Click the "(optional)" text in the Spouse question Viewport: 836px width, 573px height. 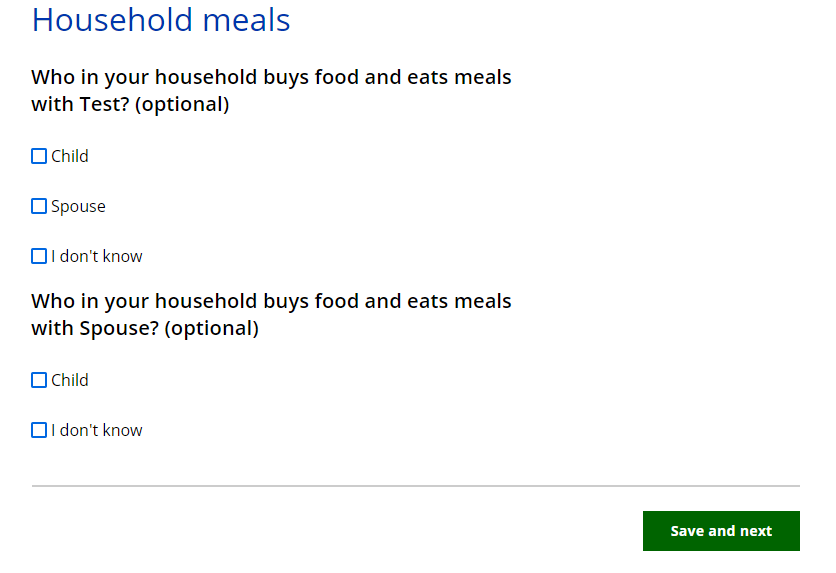211,329
